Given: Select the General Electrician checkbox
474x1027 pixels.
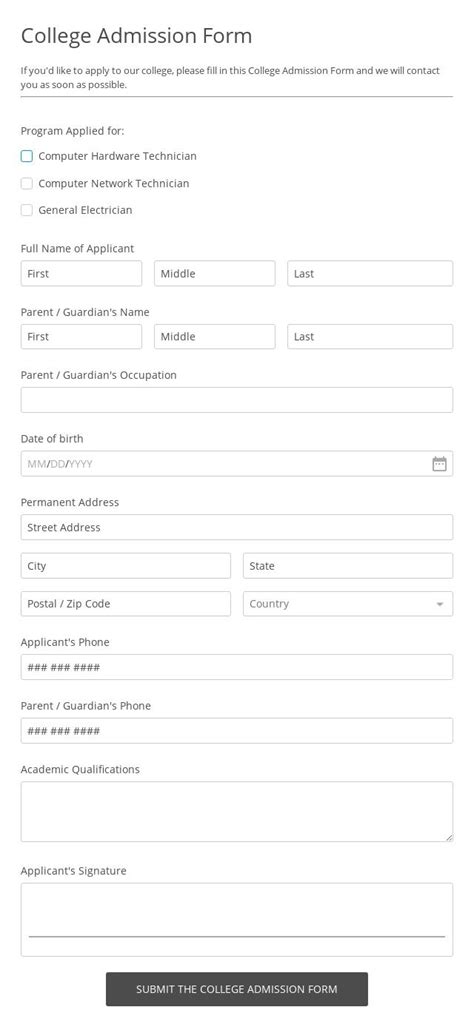Looking at the screenshot, I should pos(27,210).
